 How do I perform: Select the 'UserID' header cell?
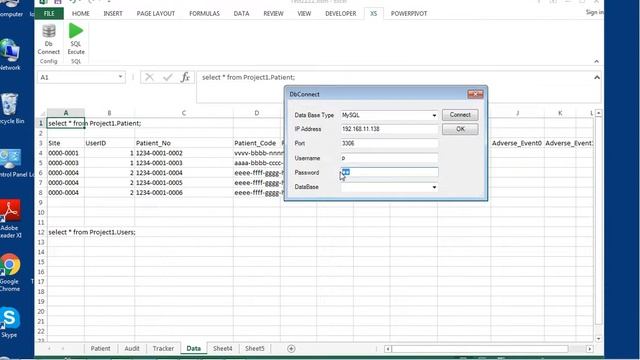tap(109, 143)
